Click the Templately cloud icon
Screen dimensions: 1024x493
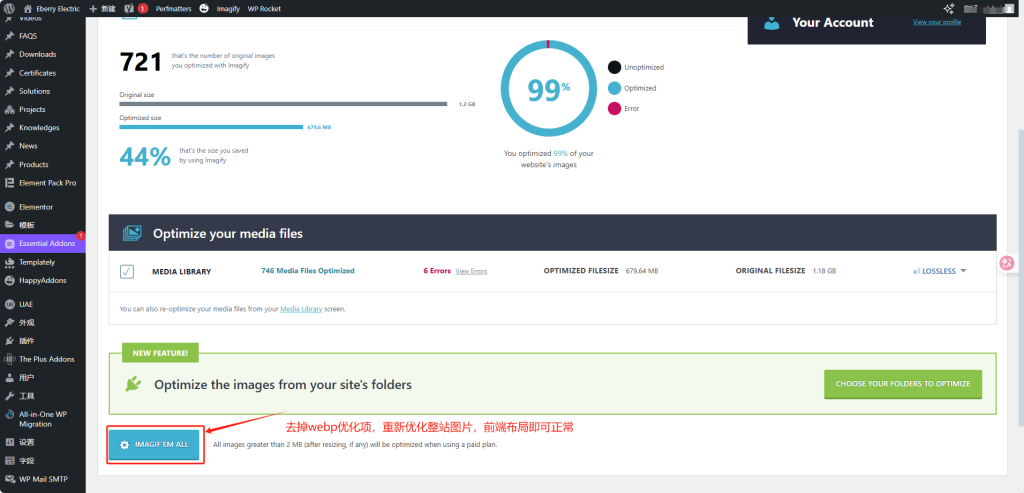9,262
